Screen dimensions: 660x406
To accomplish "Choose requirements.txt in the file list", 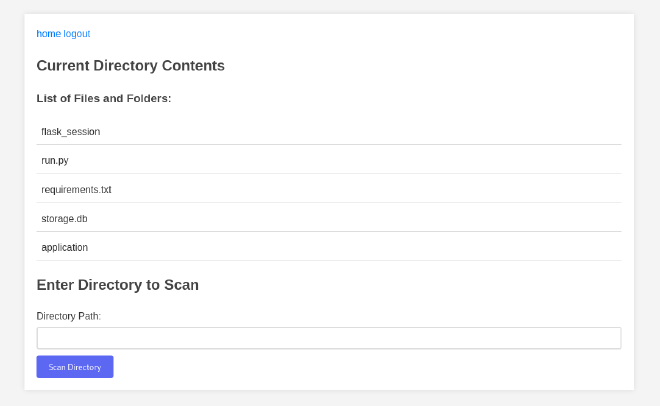I will pyautogui.click(x=329, y=189).
